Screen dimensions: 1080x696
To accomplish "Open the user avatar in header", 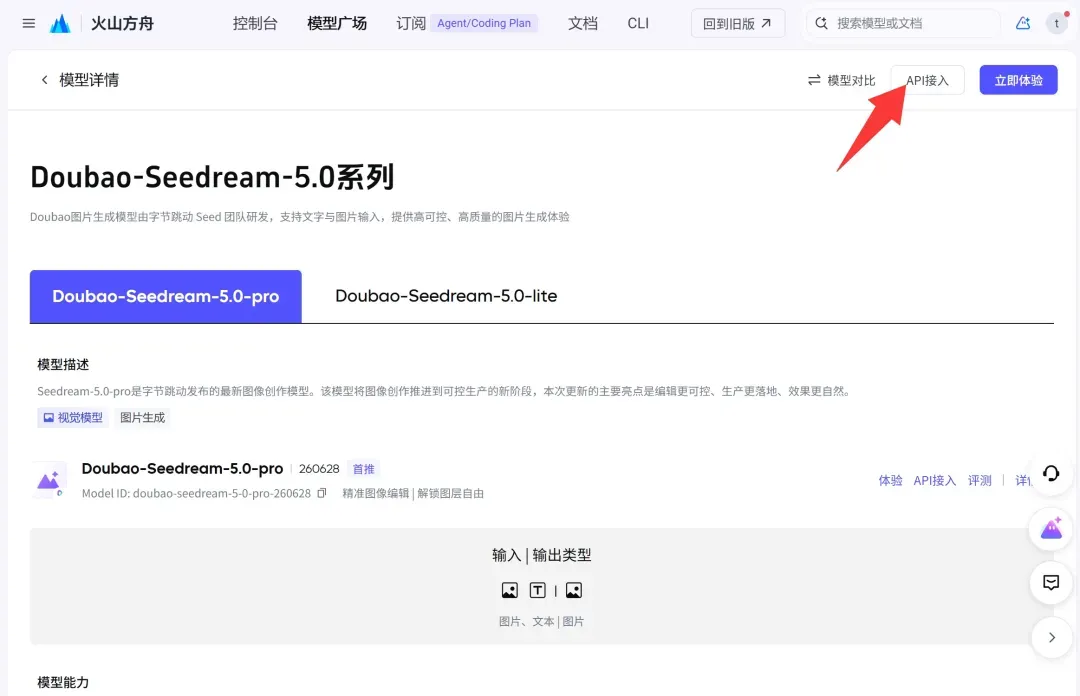I will tap(1056, 23).
